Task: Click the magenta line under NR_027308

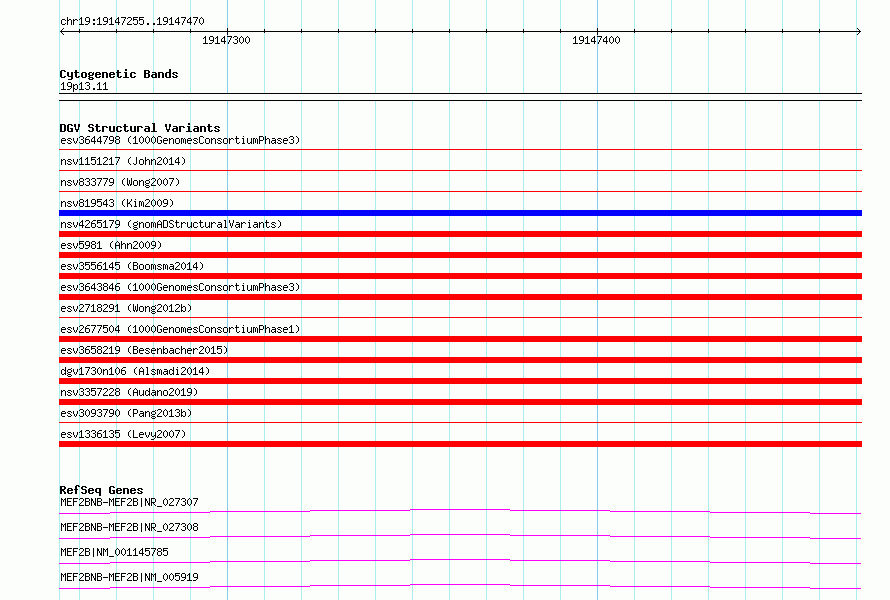Action: pyautogui.click(x=460, y=536)
